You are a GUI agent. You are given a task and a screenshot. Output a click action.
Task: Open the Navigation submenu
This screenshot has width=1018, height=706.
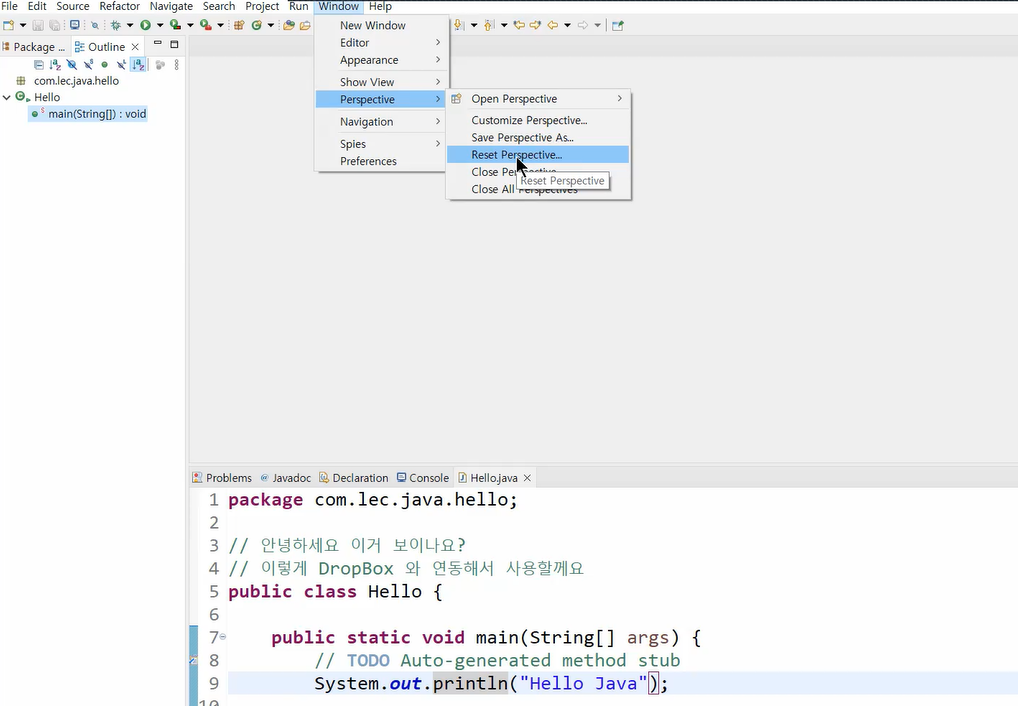381,122
